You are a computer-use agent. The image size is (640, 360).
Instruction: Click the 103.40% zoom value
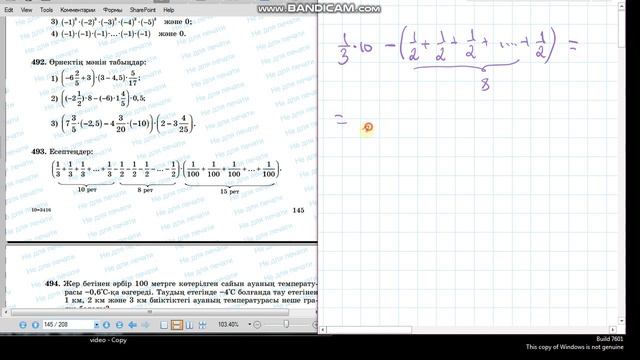coord(228,324)
